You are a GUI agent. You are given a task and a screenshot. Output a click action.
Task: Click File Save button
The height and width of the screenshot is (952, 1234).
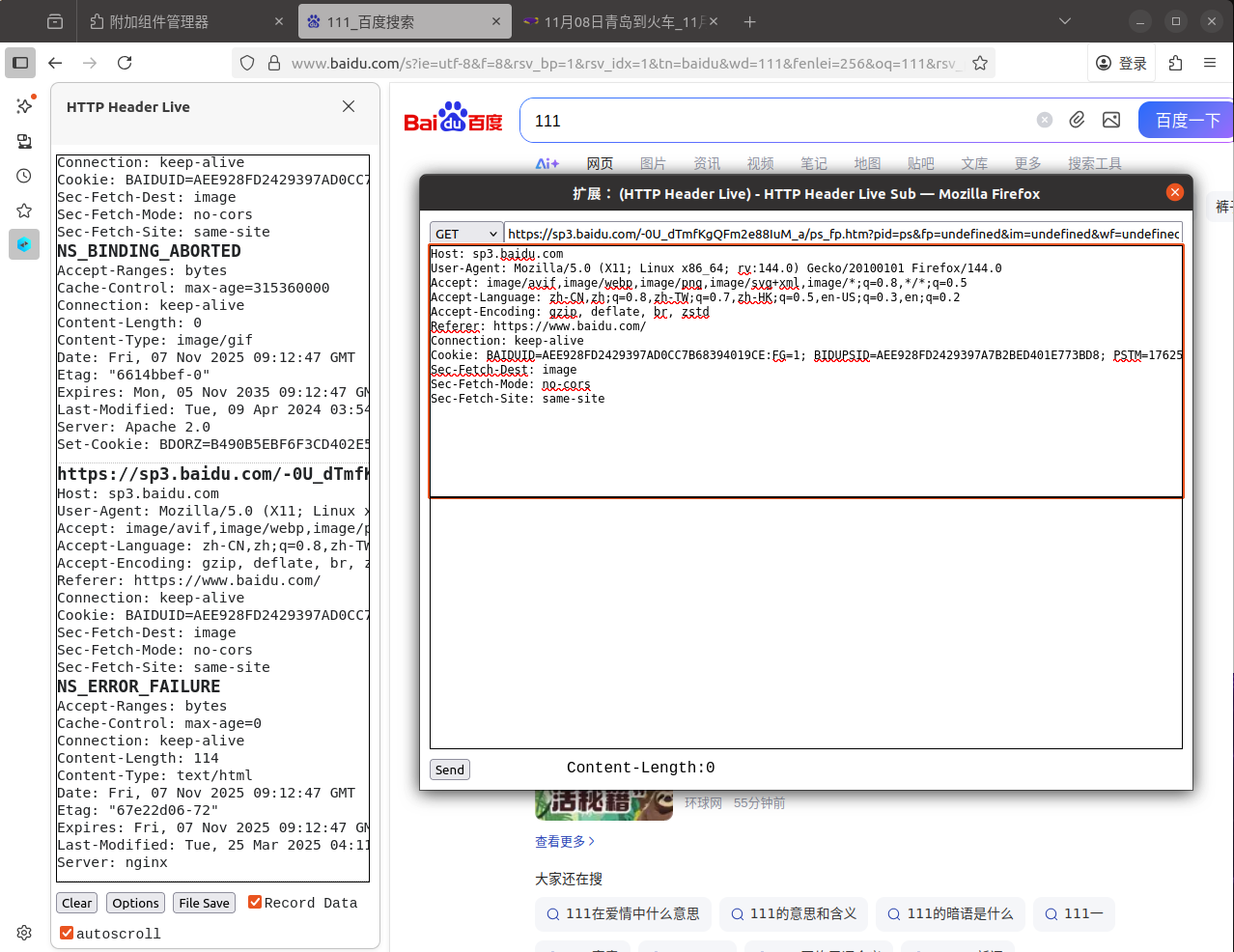204,903
